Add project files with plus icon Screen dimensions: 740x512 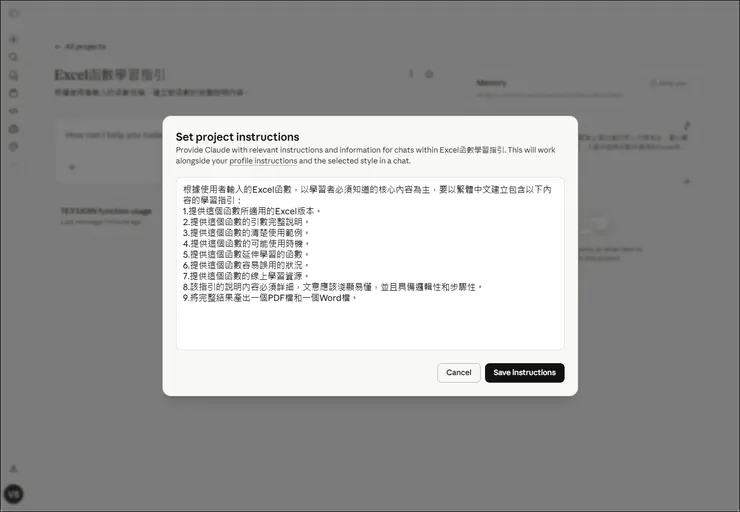[687, 181]
